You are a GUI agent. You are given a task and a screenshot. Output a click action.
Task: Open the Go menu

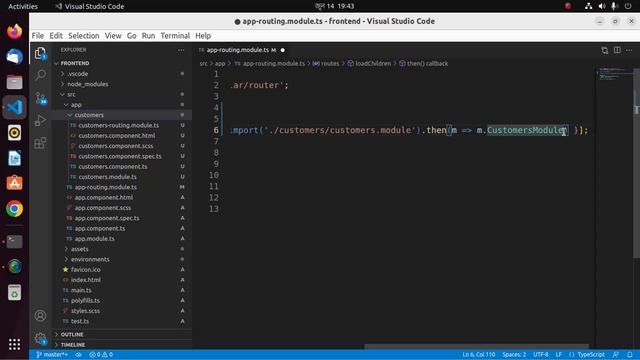coord(131,36)
